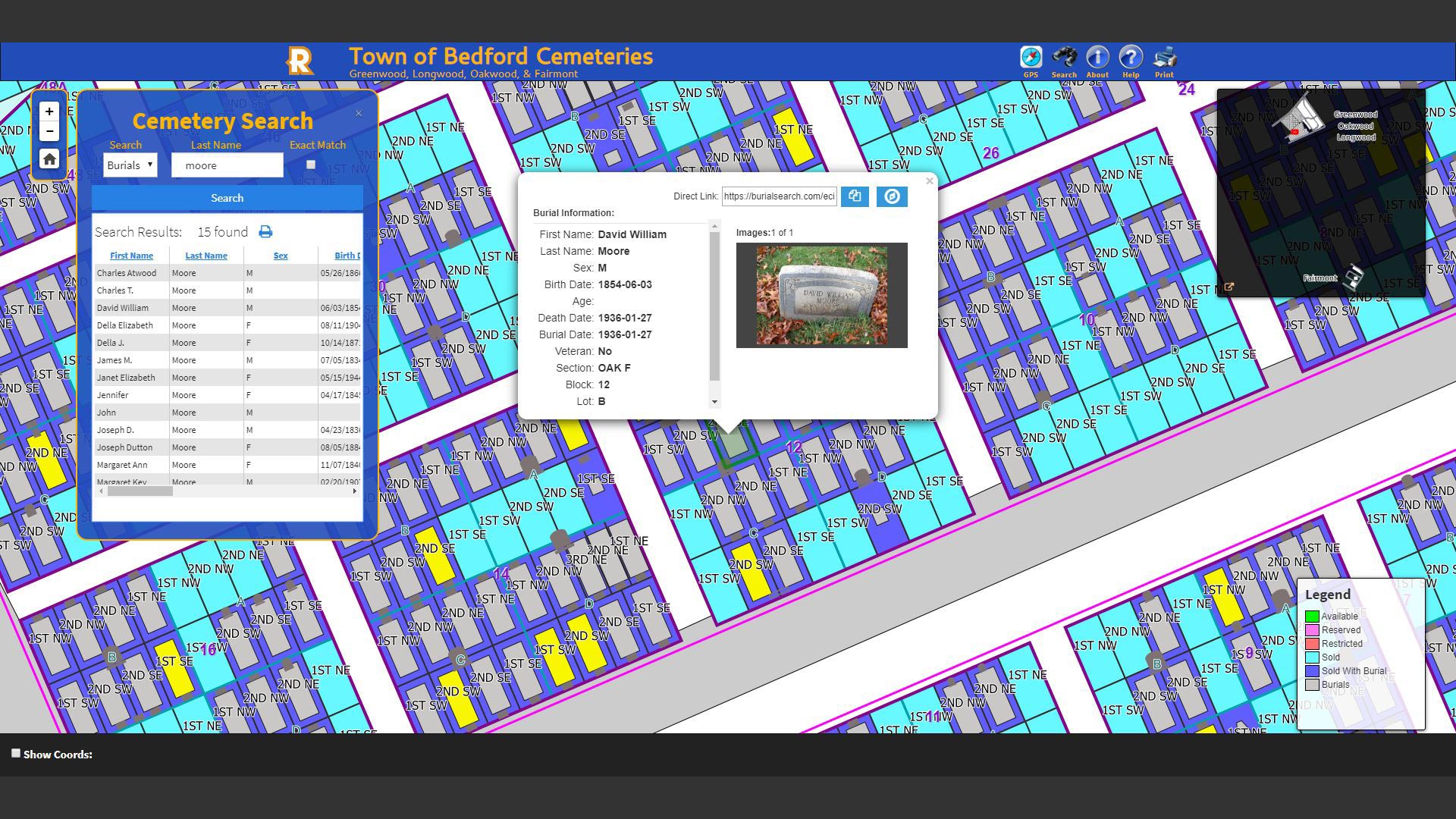Click the Direct Link URL field

pyautogui.click(x=779, y=196)
